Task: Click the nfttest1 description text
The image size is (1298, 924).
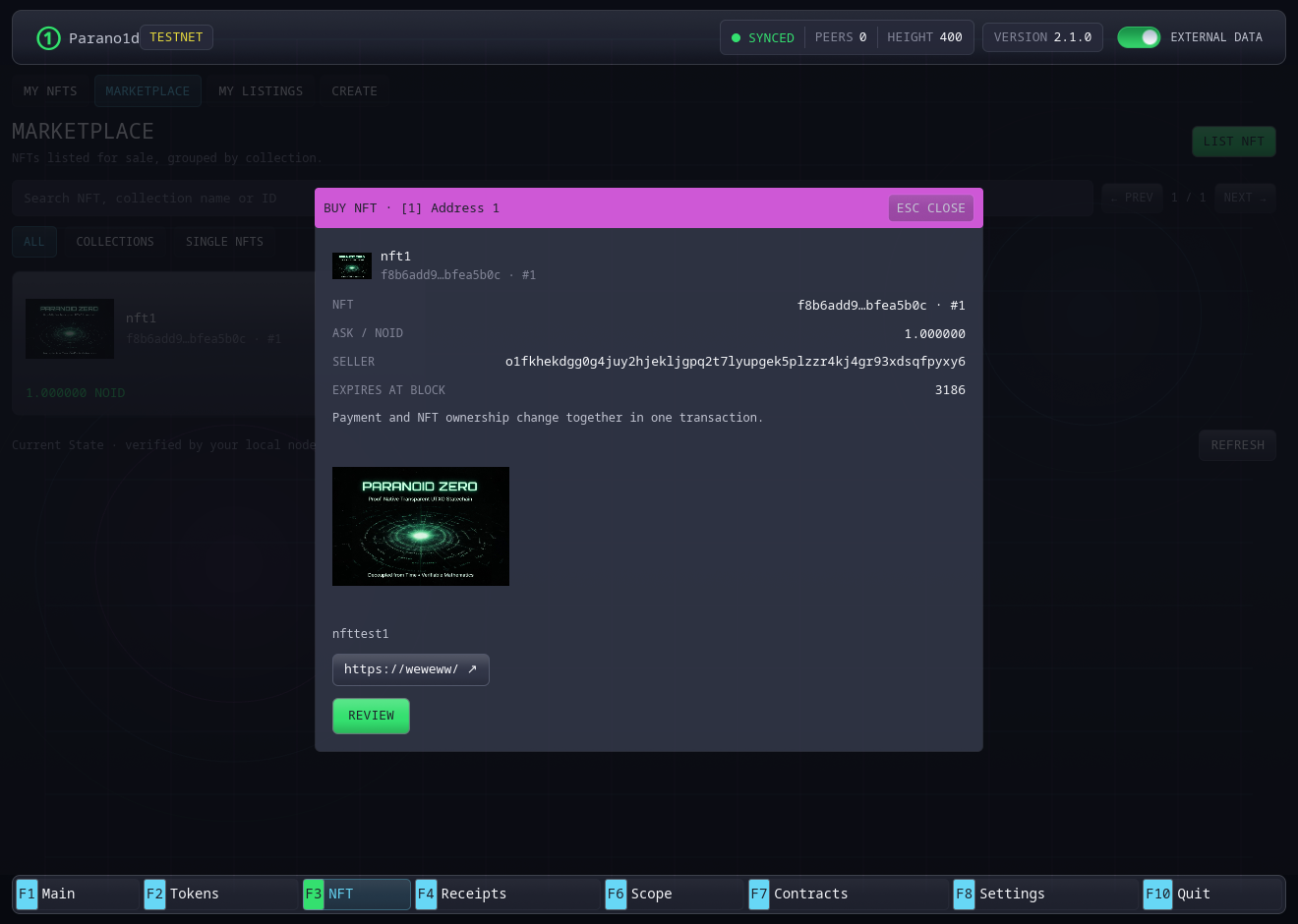Action: point(361,634)
